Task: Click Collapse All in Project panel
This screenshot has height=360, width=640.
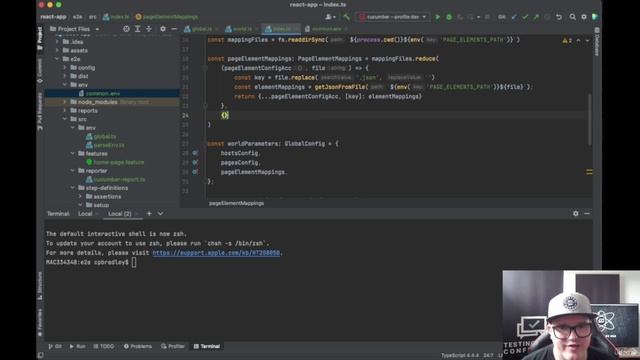Action: pos(149,29)
